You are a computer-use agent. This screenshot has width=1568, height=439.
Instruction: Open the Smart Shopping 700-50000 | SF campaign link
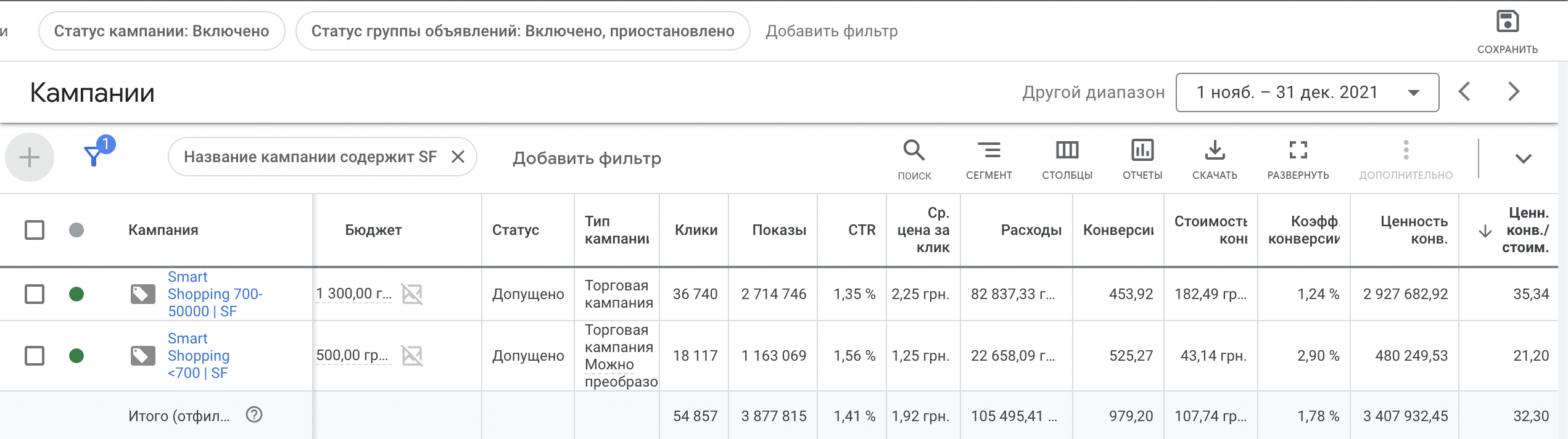coord(215,294)
